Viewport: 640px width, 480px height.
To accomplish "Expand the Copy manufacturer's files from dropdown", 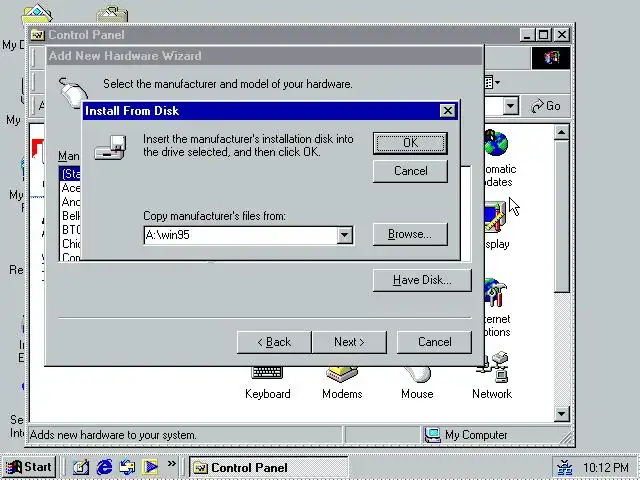I will tap(344, 235).
